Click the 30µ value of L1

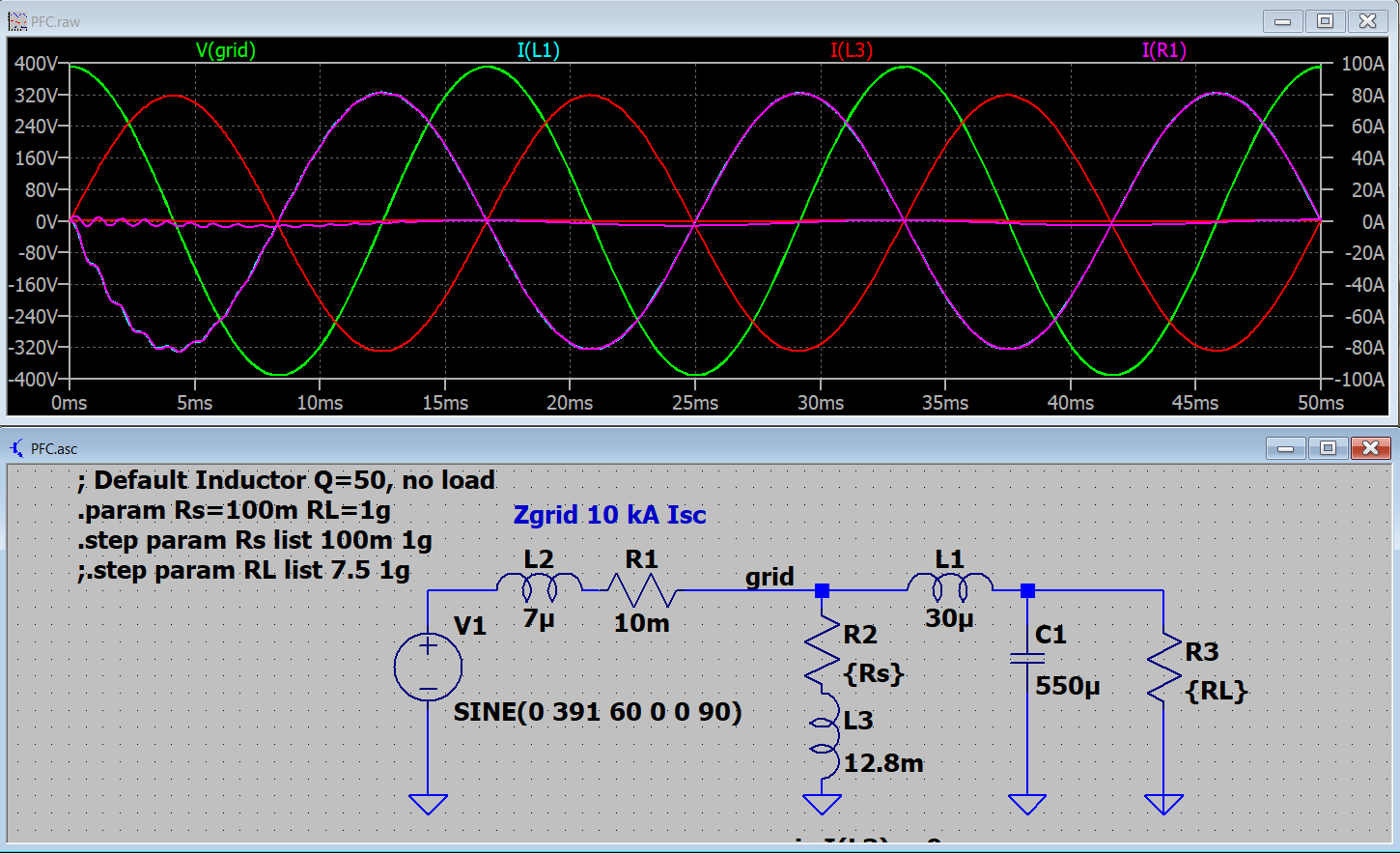click(x=949, y=618)
